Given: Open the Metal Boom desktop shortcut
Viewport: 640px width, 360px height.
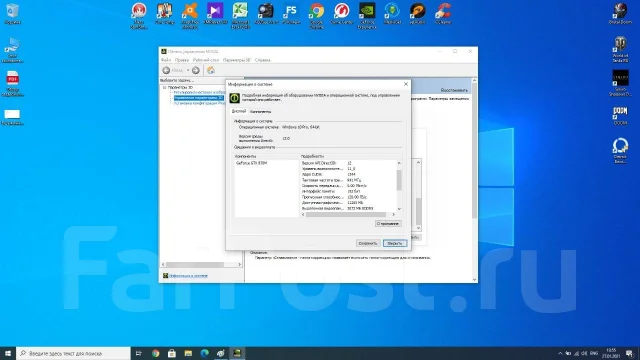Looking at the screenshot, I should (620, 13).
